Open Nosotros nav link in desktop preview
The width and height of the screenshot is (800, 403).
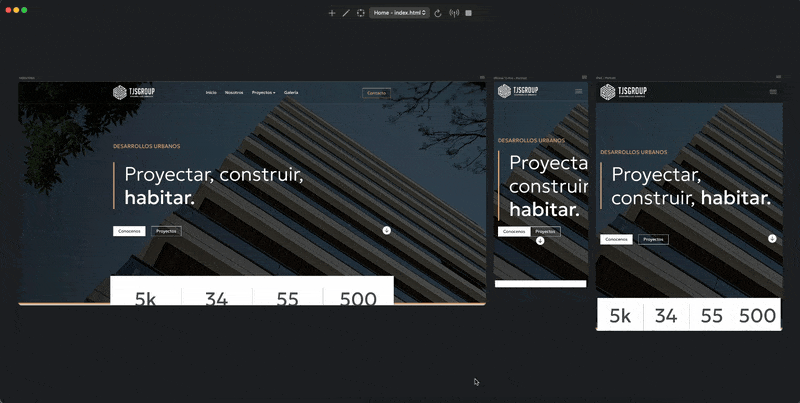(x=234, y=92)
